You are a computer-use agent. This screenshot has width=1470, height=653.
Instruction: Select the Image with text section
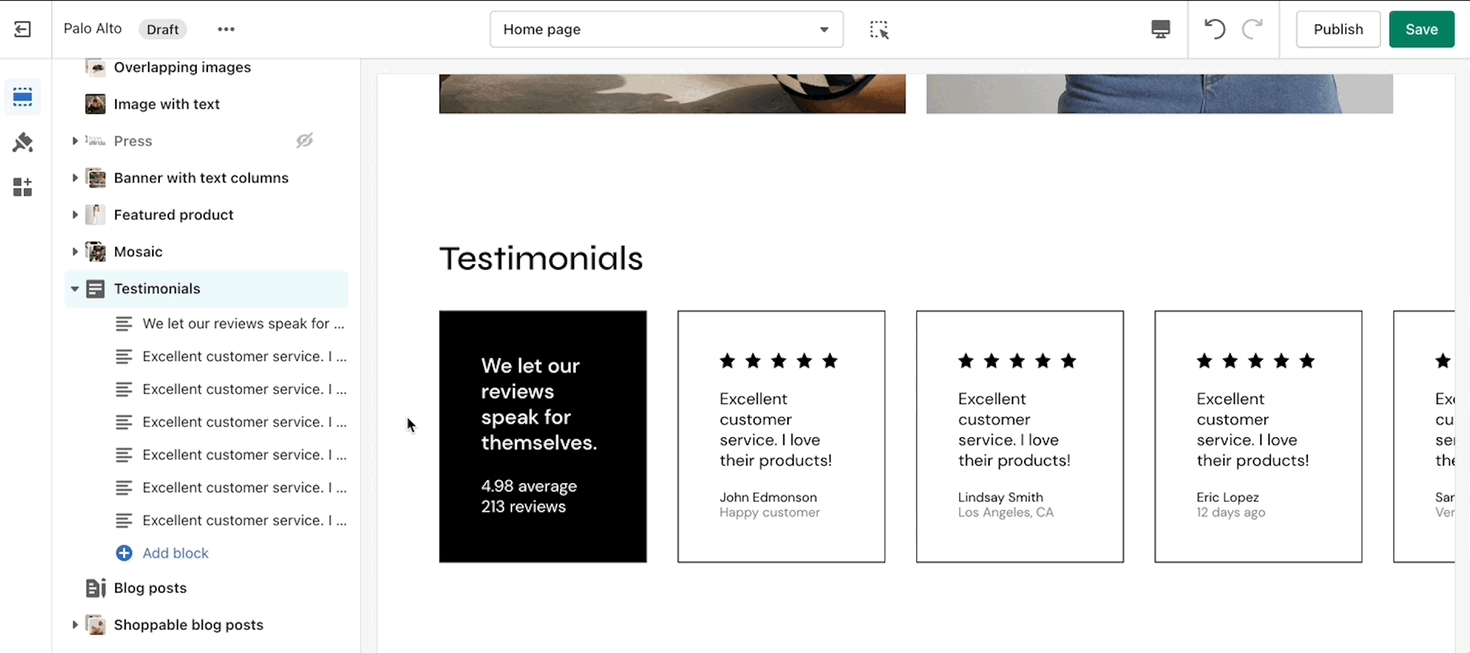pos(166,104)
